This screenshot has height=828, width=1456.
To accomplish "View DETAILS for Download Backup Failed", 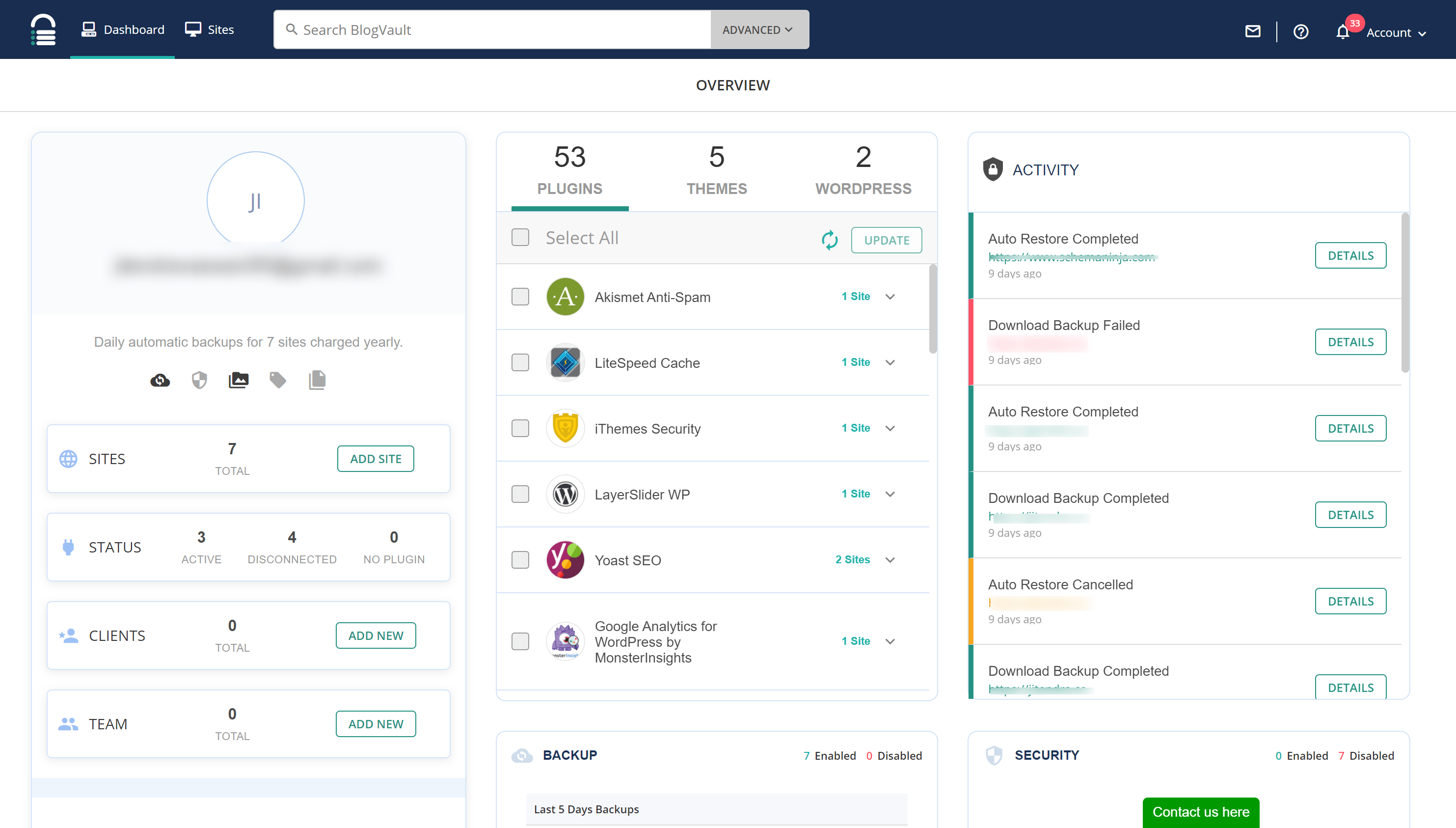I will [x=1350, y=342].
